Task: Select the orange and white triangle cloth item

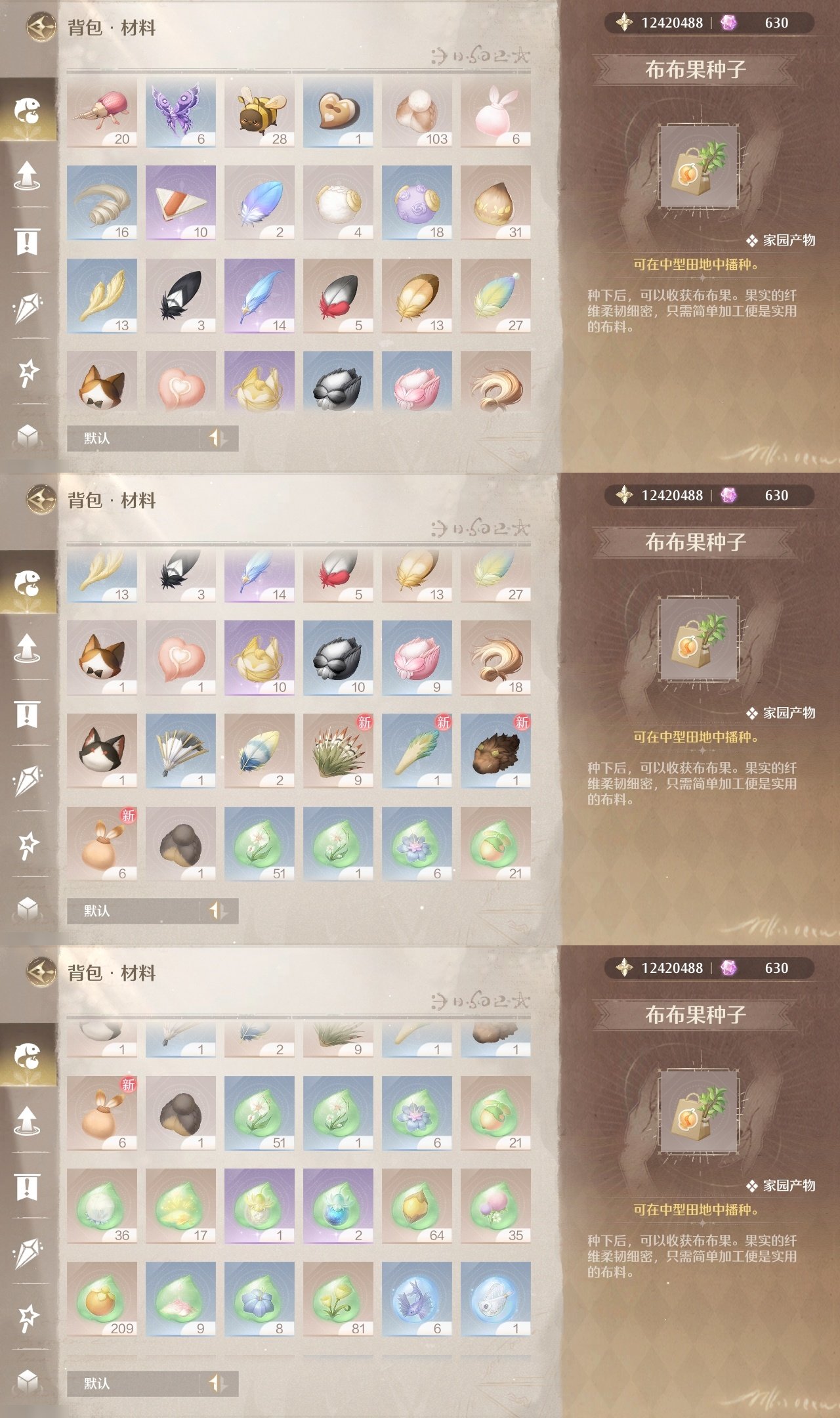Action: click(x=180, y=203)
